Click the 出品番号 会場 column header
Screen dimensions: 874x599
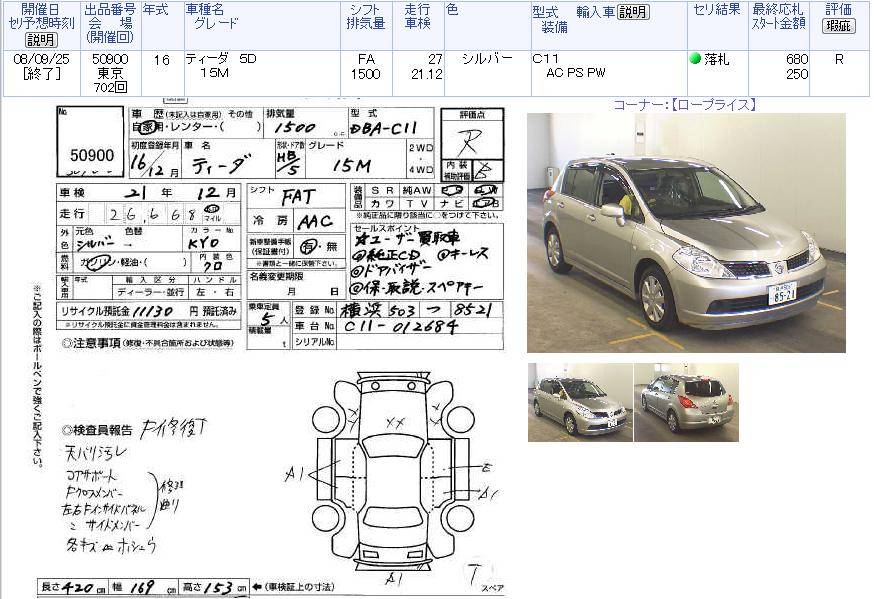click(110, 24)
